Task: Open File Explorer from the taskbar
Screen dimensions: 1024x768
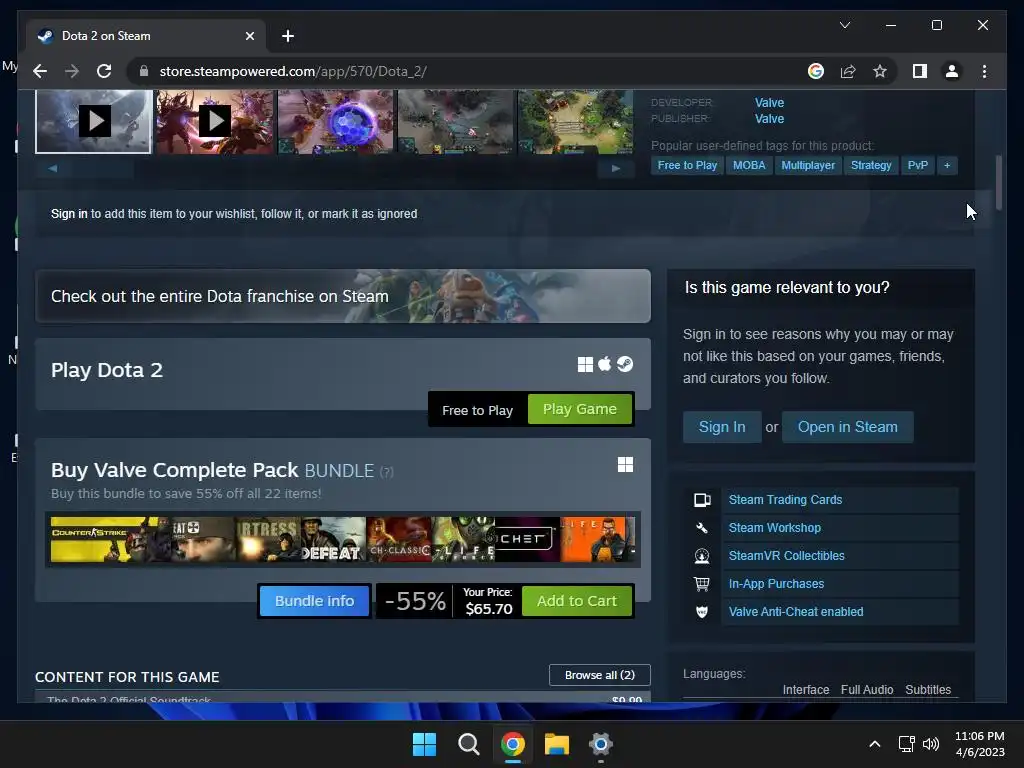Action: 556,744
